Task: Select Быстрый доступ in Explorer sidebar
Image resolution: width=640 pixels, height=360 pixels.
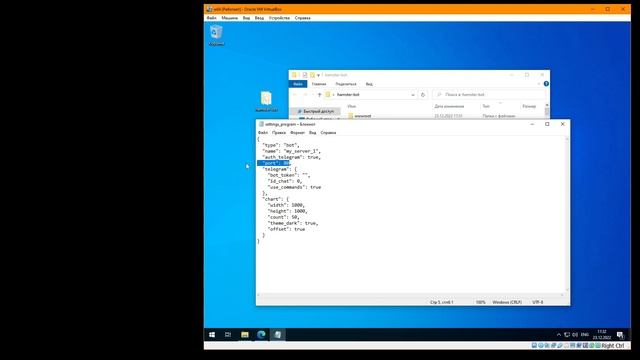Action: pos(315,111)
